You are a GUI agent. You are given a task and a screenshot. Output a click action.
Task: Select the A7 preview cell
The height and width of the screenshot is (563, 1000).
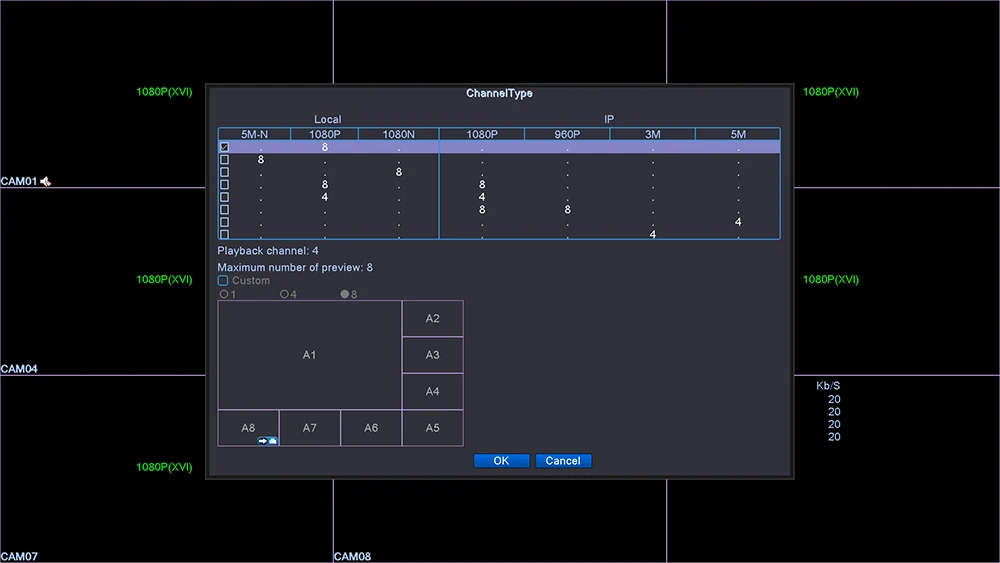point(309,428)
